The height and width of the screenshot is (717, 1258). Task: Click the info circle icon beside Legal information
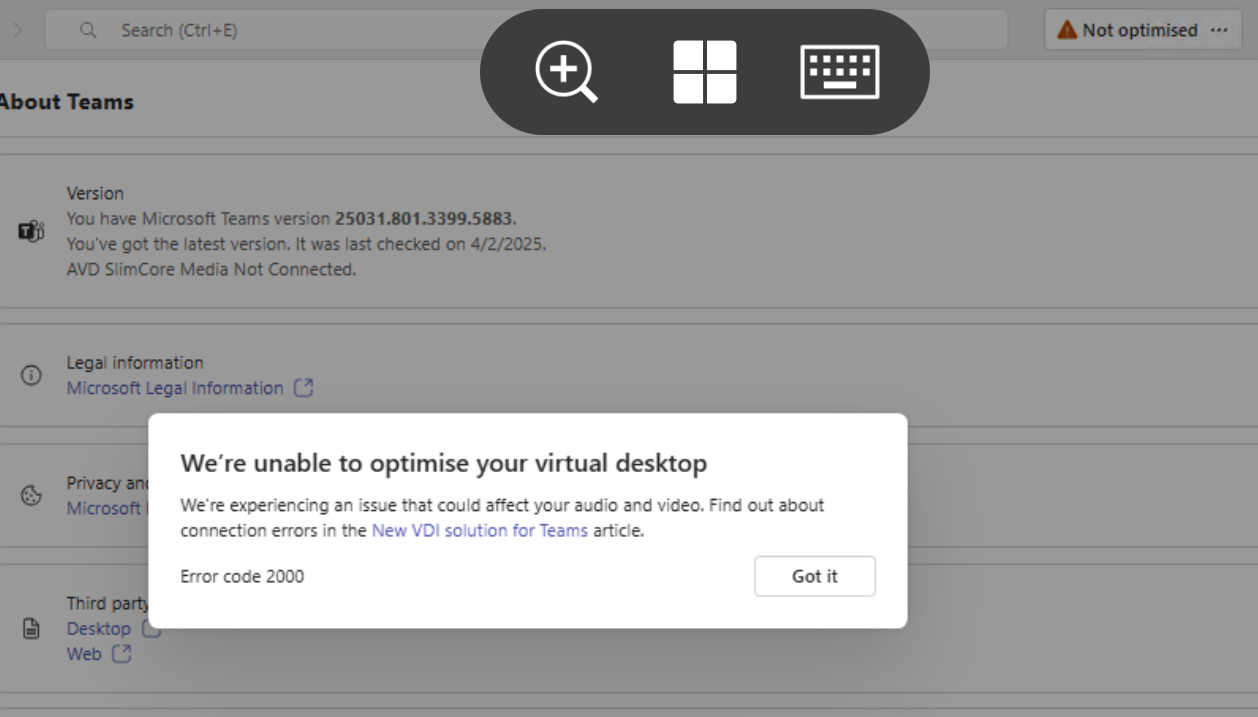(x=31, y=376)
